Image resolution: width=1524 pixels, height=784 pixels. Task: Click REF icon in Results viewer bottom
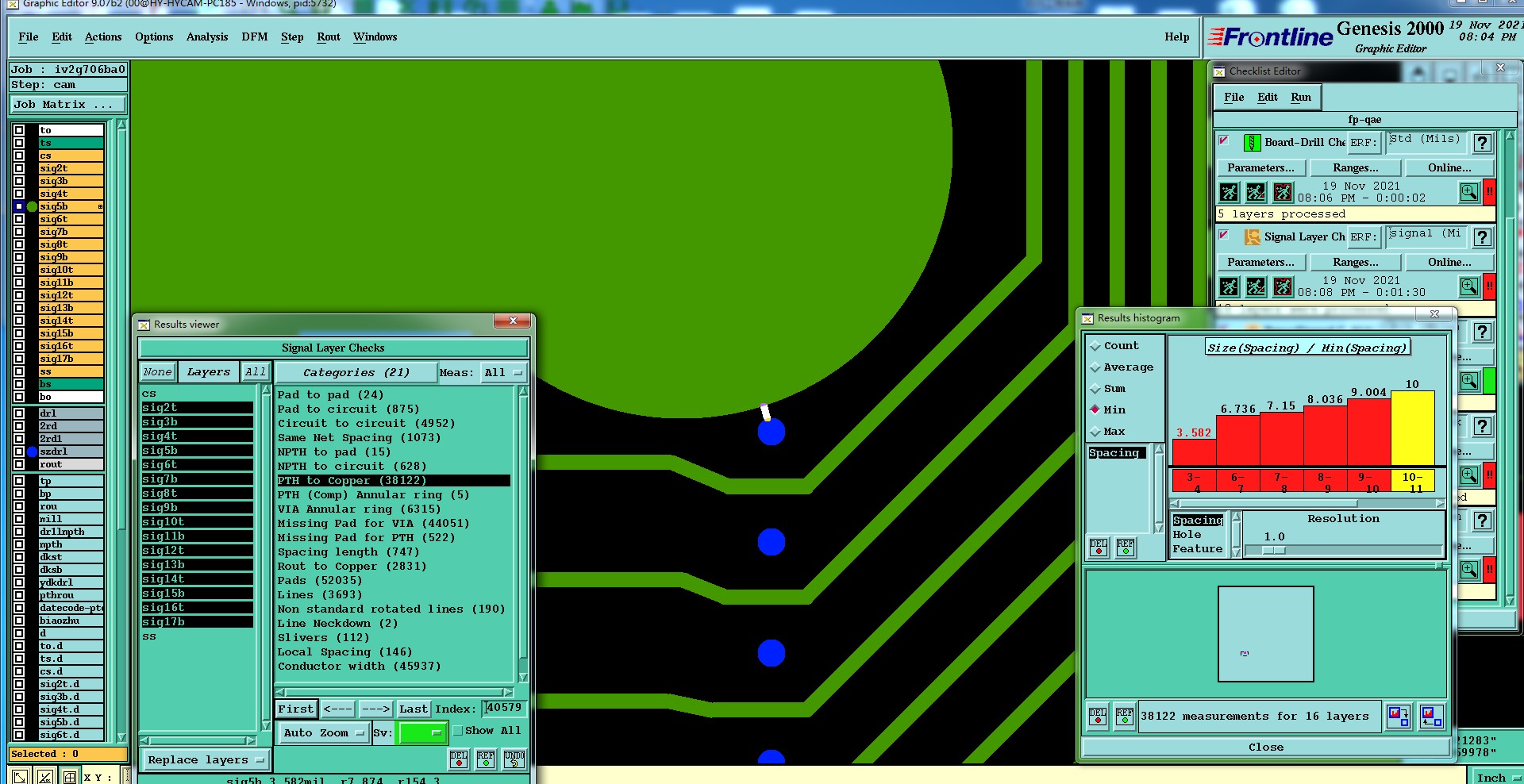pos(486,759)
